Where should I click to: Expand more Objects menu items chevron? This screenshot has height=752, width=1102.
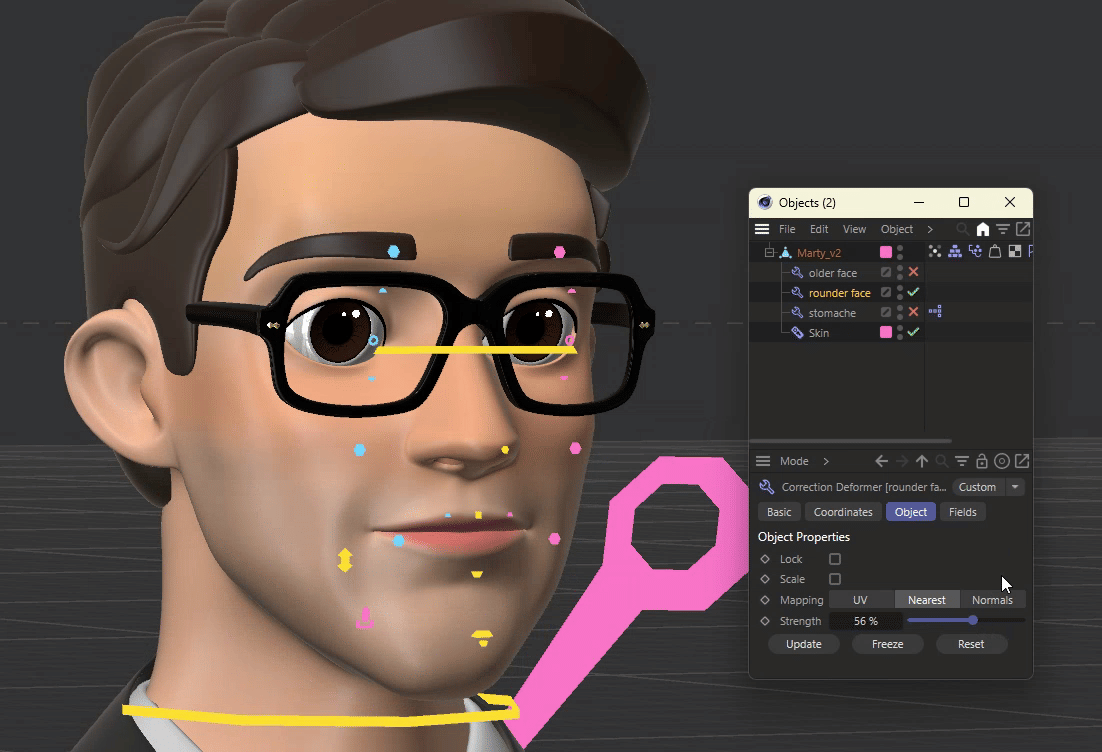[930, 229]
